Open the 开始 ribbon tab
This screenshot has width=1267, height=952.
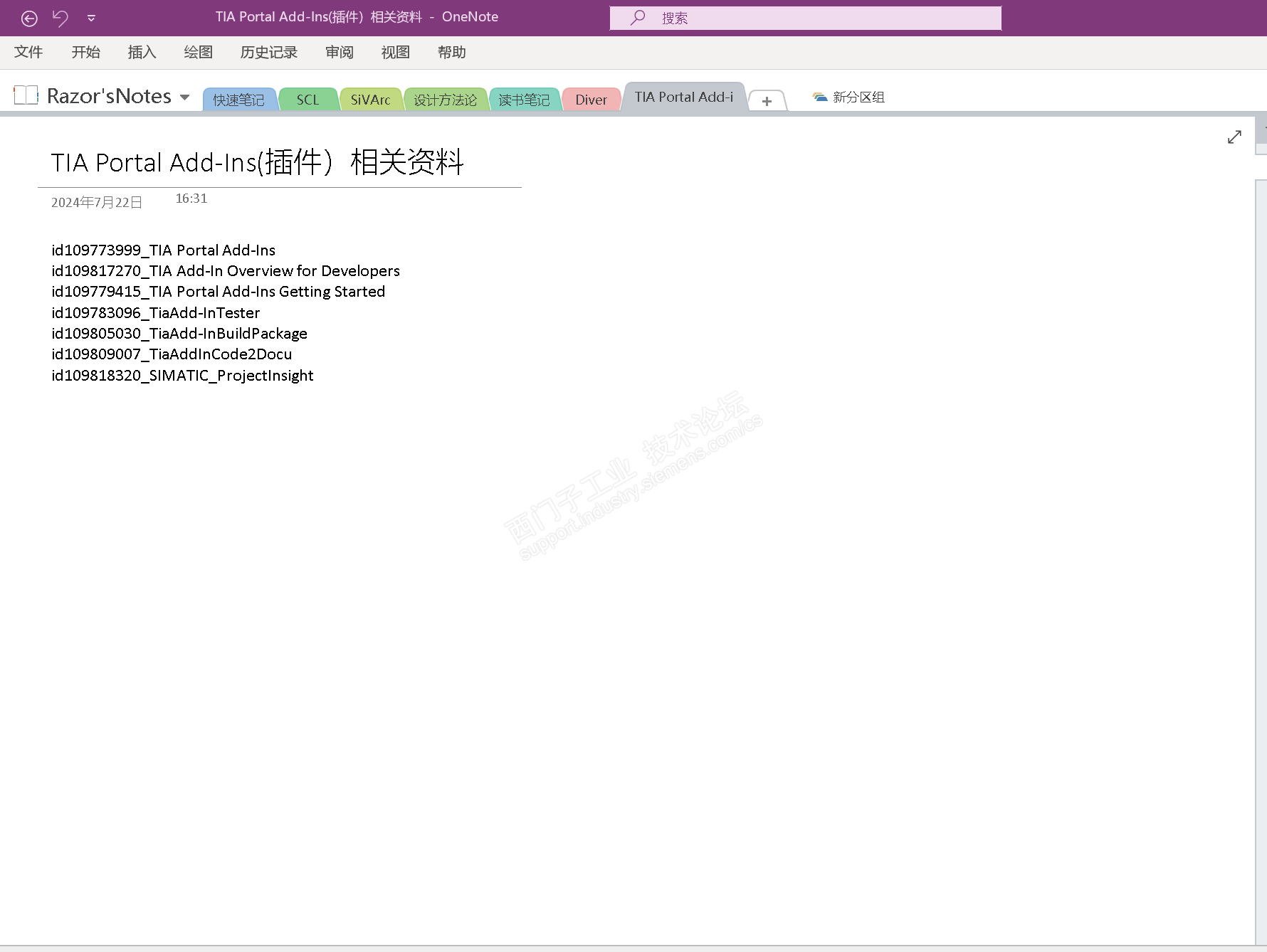(85, 52)
